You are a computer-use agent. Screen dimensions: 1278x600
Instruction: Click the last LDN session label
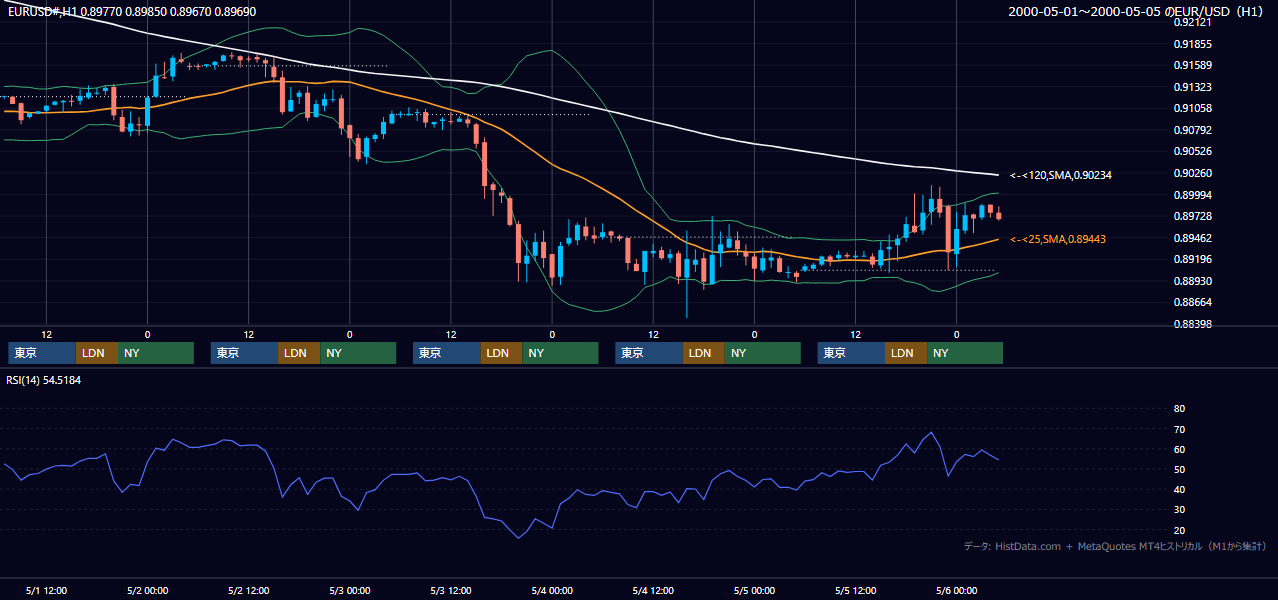click(x=906, y=353)
